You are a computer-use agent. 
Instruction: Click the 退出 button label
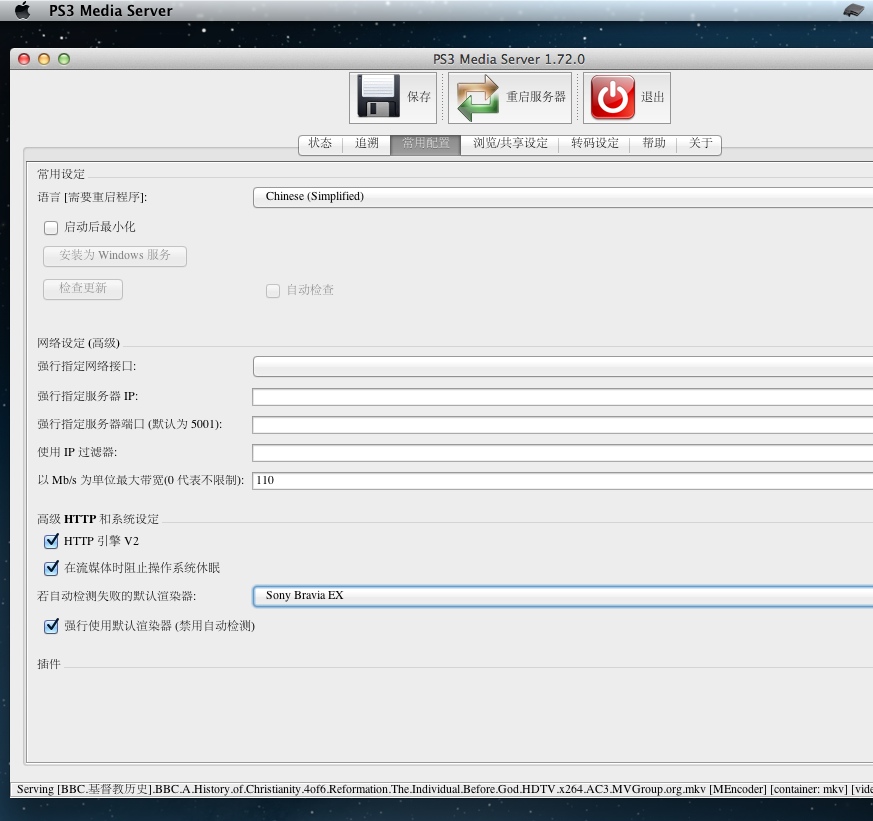click(x=652, y=97)
